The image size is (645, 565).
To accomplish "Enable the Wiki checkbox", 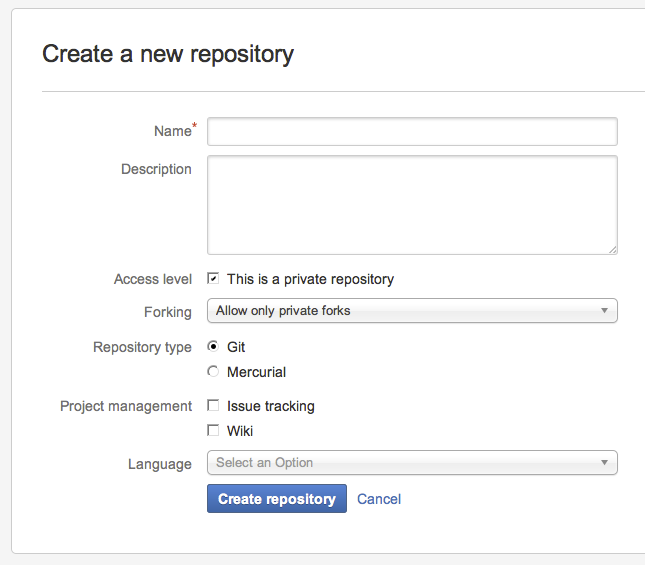I will [213, 431].
